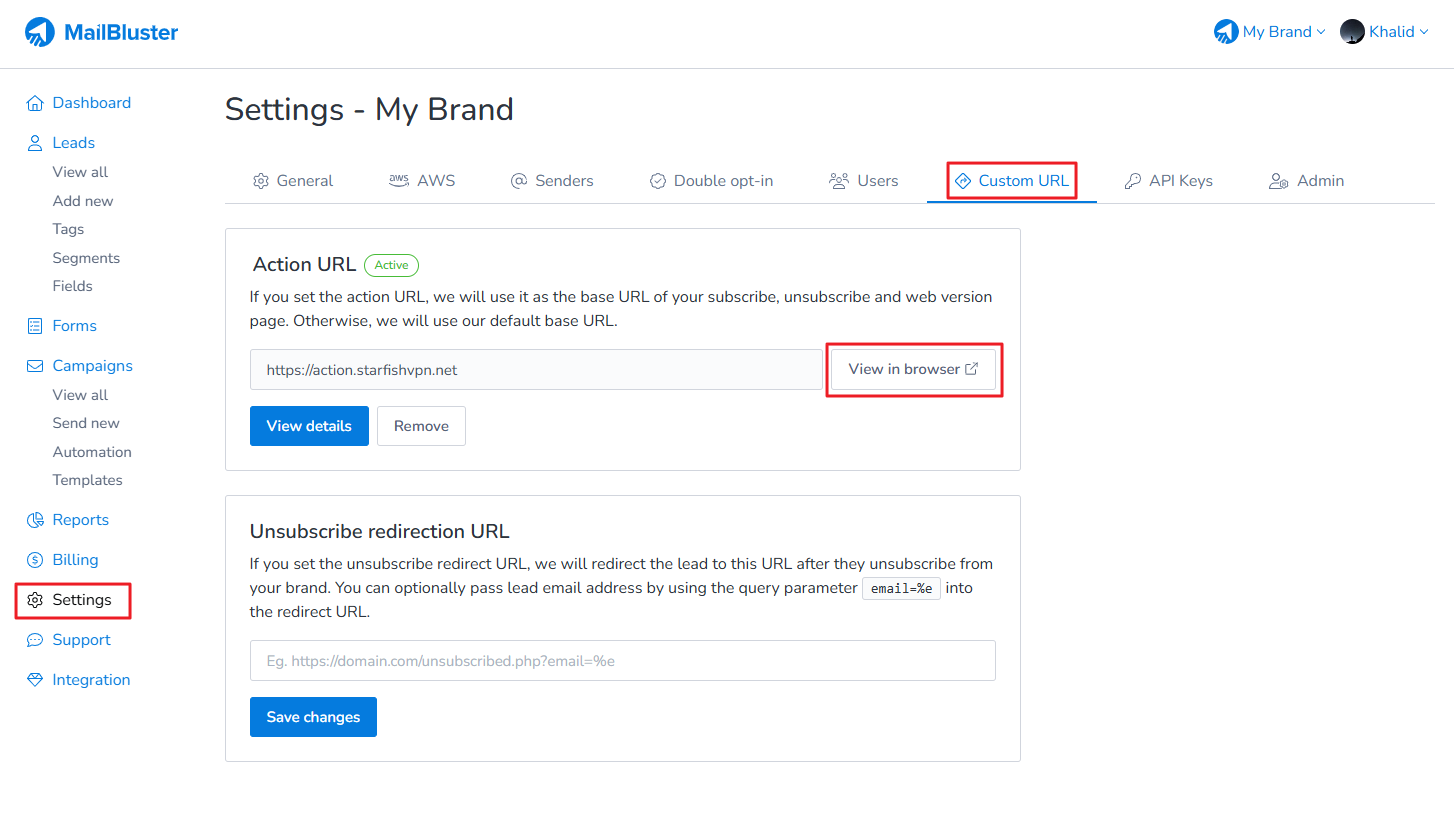The image size is (1454, 822).
Task: Click the Leads person icon
Action: [x=35, y=143]
